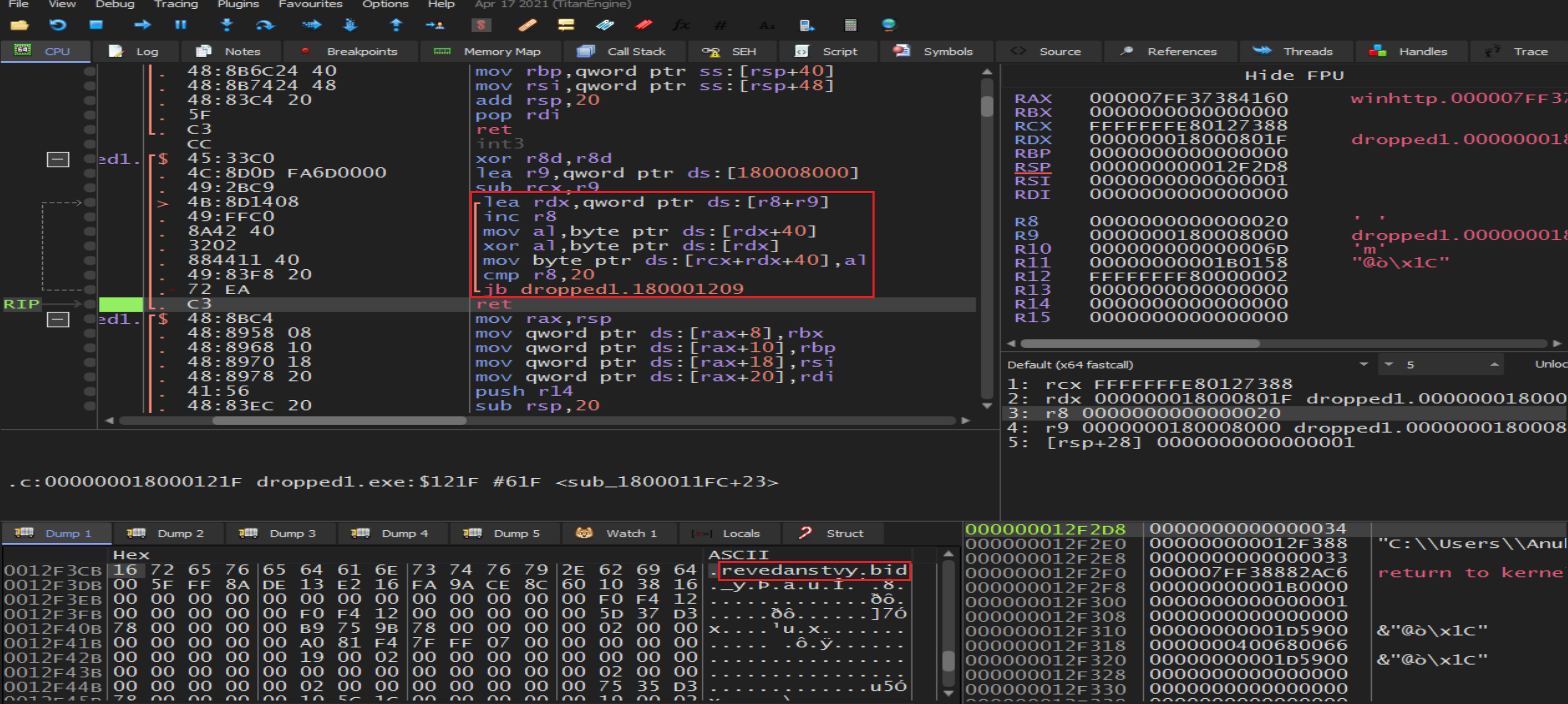Collapse the function starting at mov rax,rsp
The width and height of the screenshot is (1568, 704).
pos(58,319)
